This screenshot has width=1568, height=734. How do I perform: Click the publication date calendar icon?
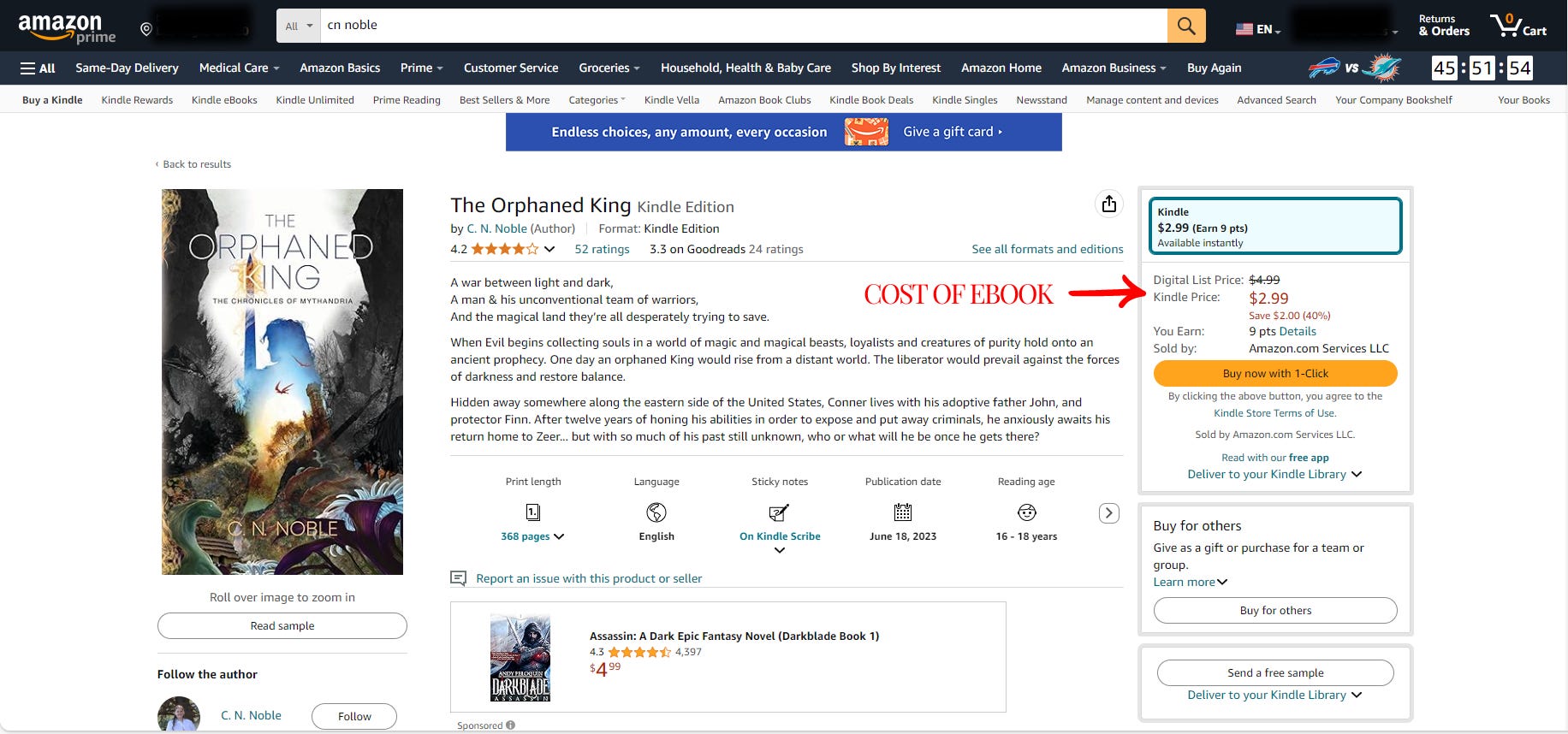[x=903, y=512]
